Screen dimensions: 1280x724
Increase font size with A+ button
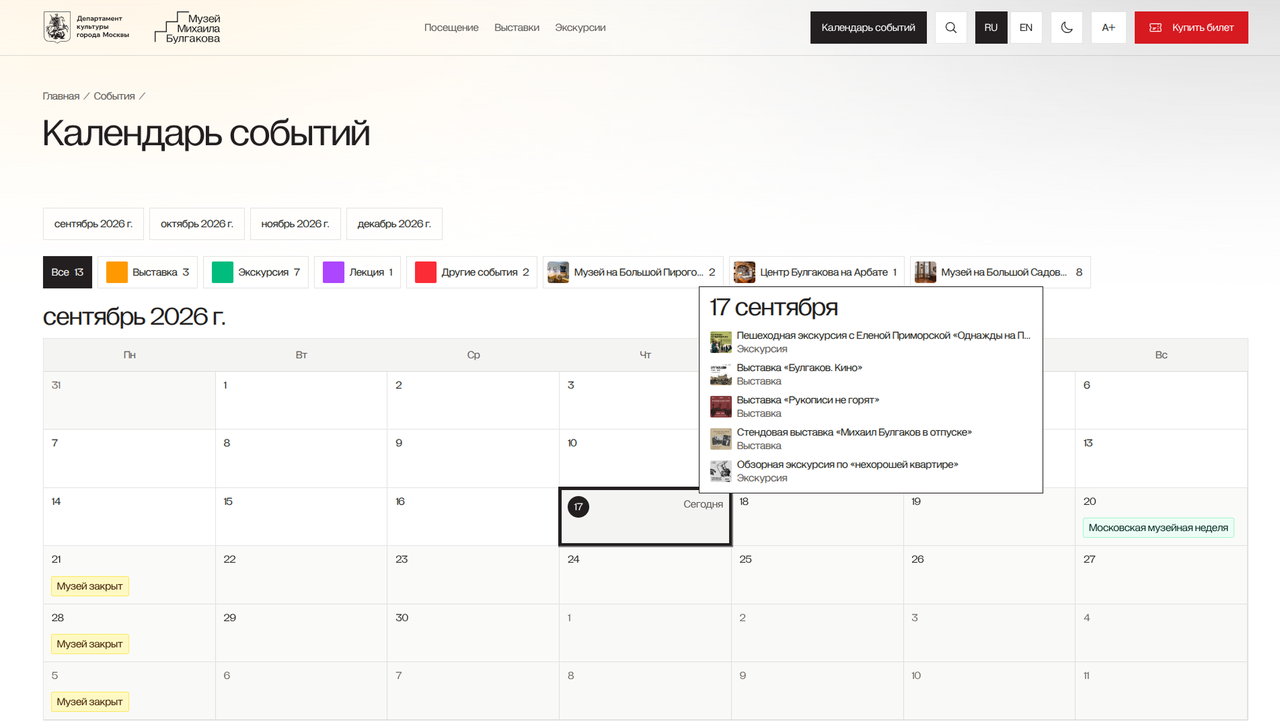(1109, 28)
